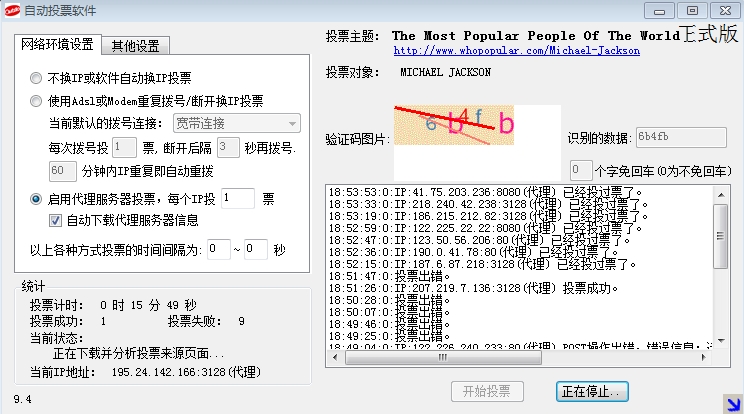Select log entry for IP 218.240.42.238:3128

coord(488,204)
